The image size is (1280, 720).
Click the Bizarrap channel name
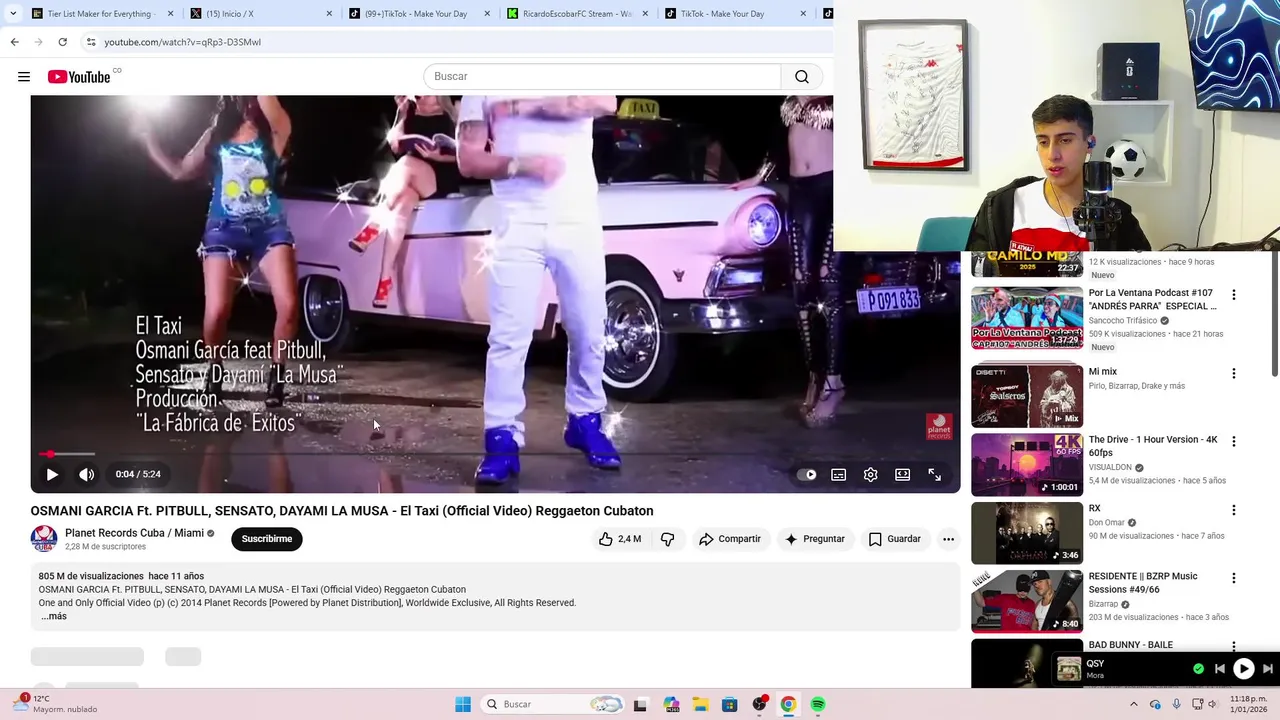click(1104, 604)
